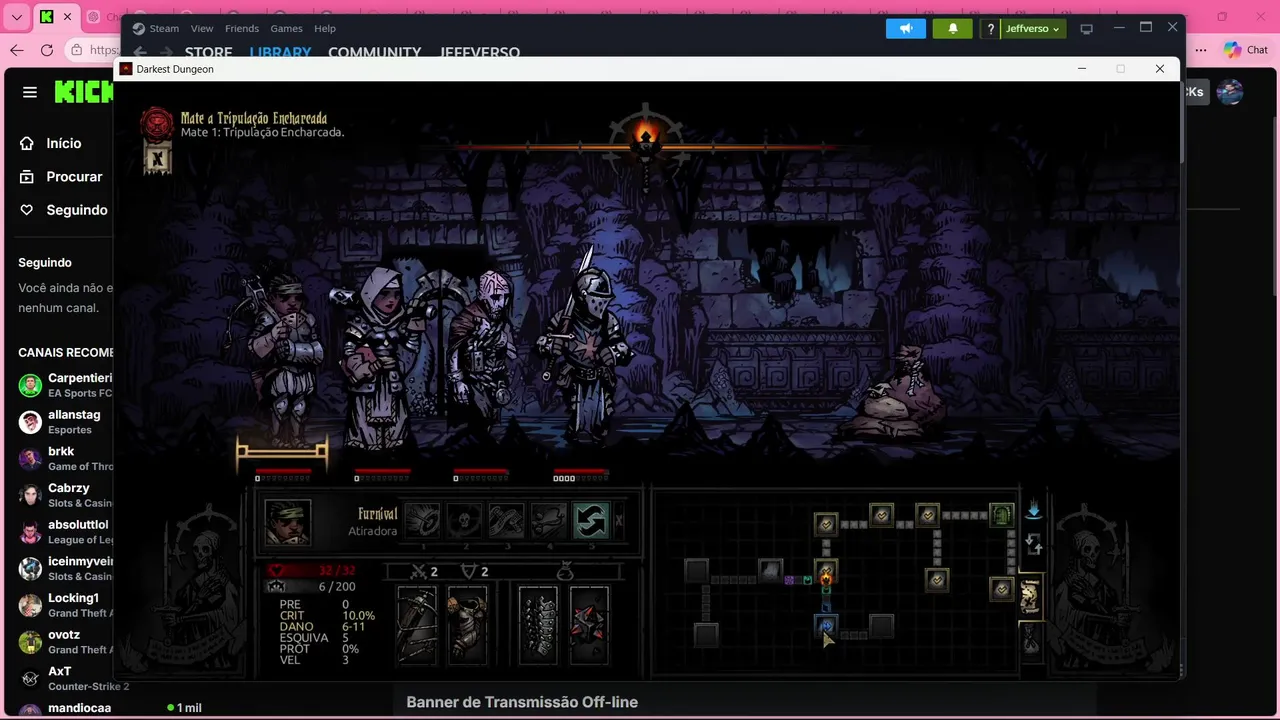Go to Steam LIBRARY tab

280,52
